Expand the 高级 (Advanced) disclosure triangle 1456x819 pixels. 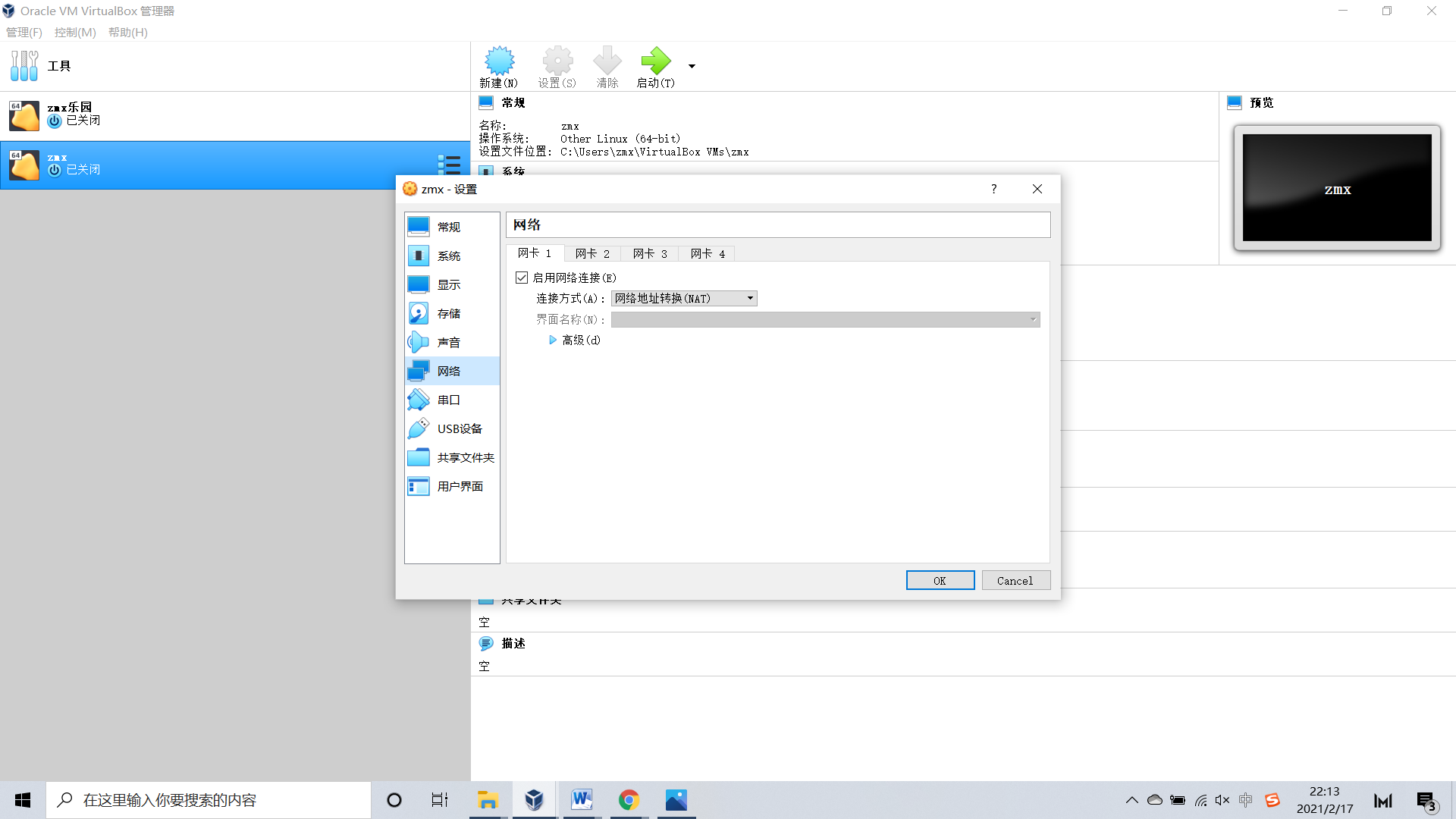(553, 340)
